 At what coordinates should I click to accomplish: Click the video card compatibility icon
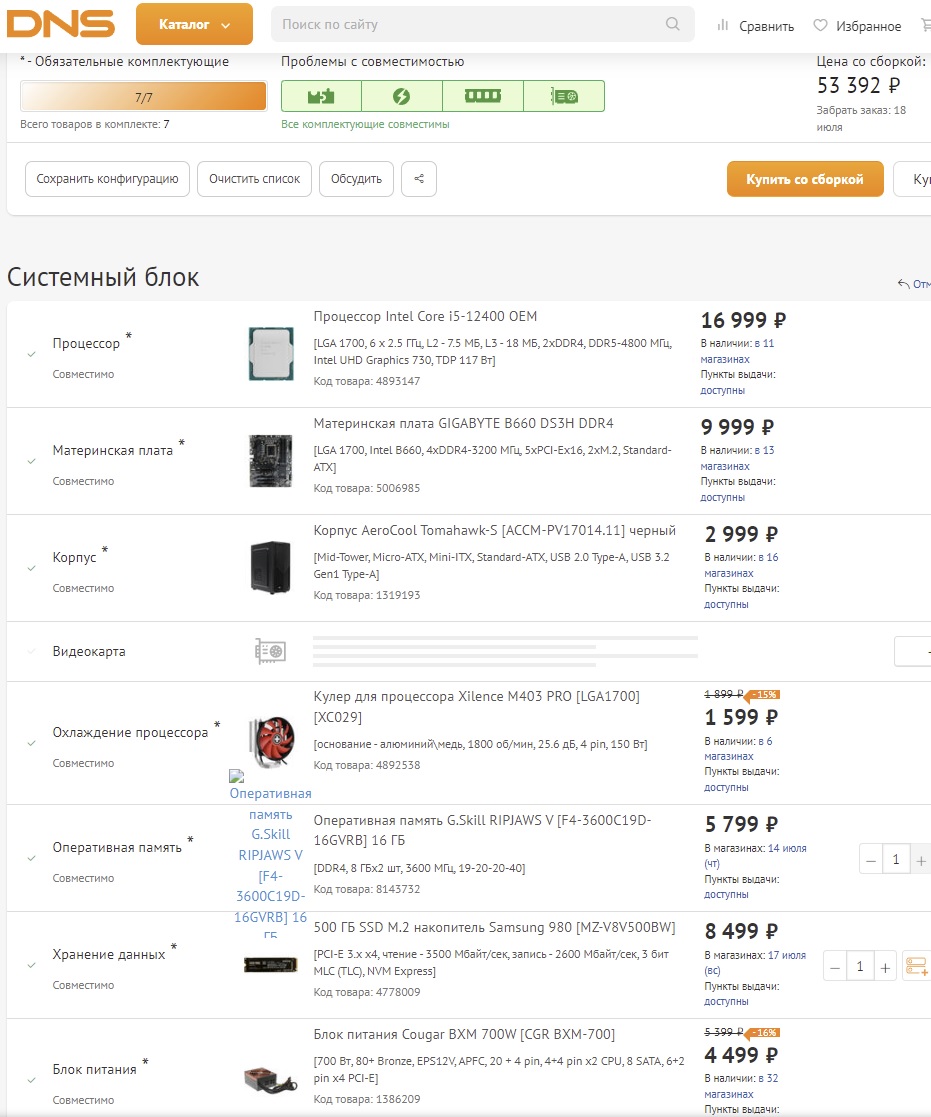point(564,96)
